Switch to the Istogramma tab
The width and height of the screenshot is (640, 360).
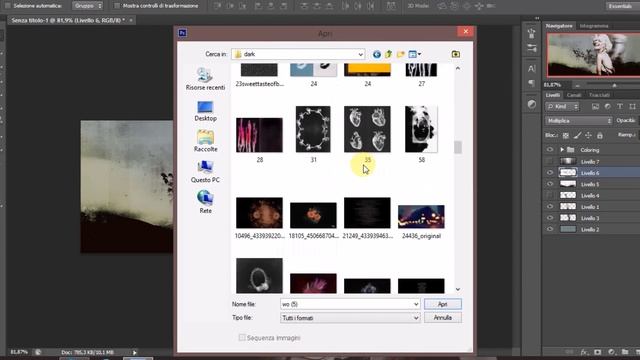[x=593, y=26]
